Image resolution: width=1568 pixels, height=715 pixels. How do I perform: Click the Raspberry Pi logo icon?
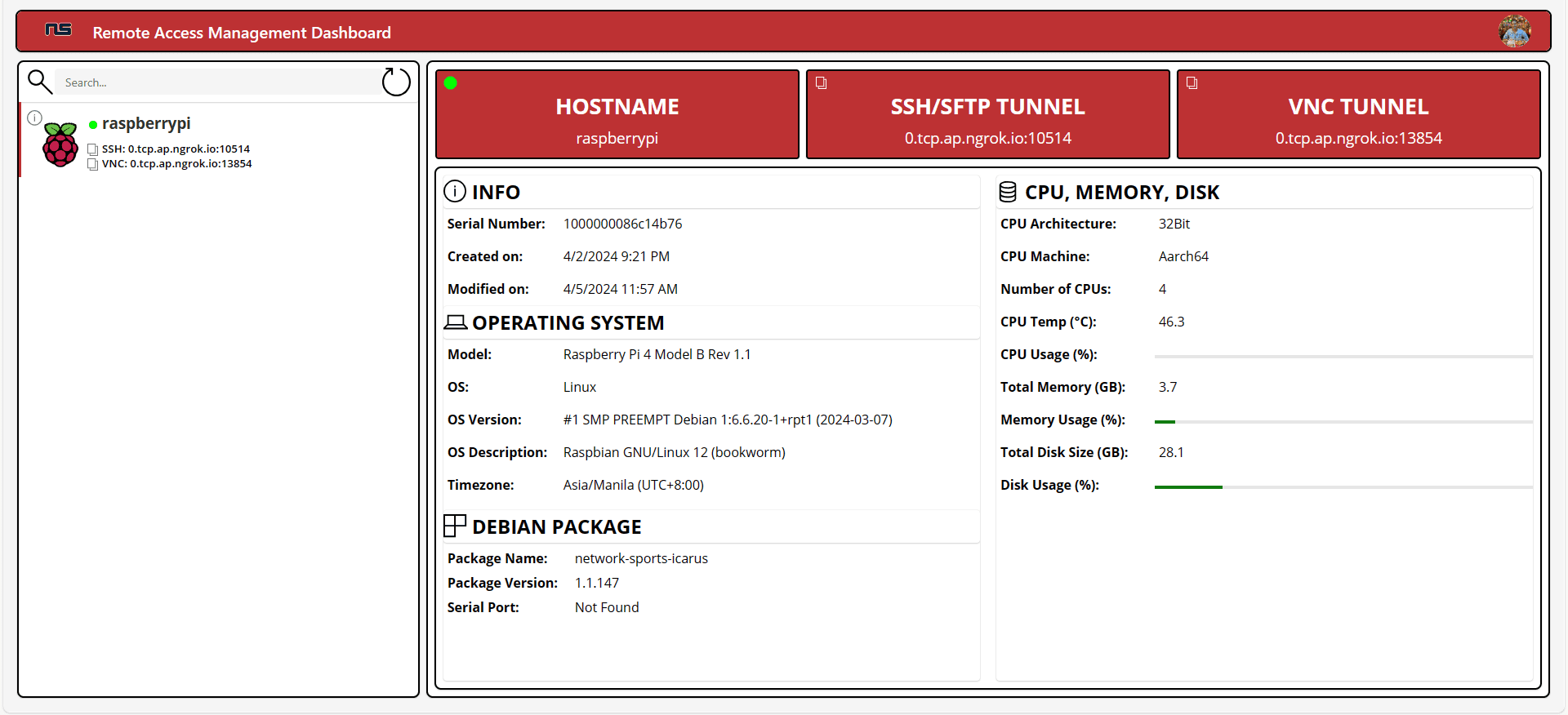pyautogui.click(x=60, y=144)
